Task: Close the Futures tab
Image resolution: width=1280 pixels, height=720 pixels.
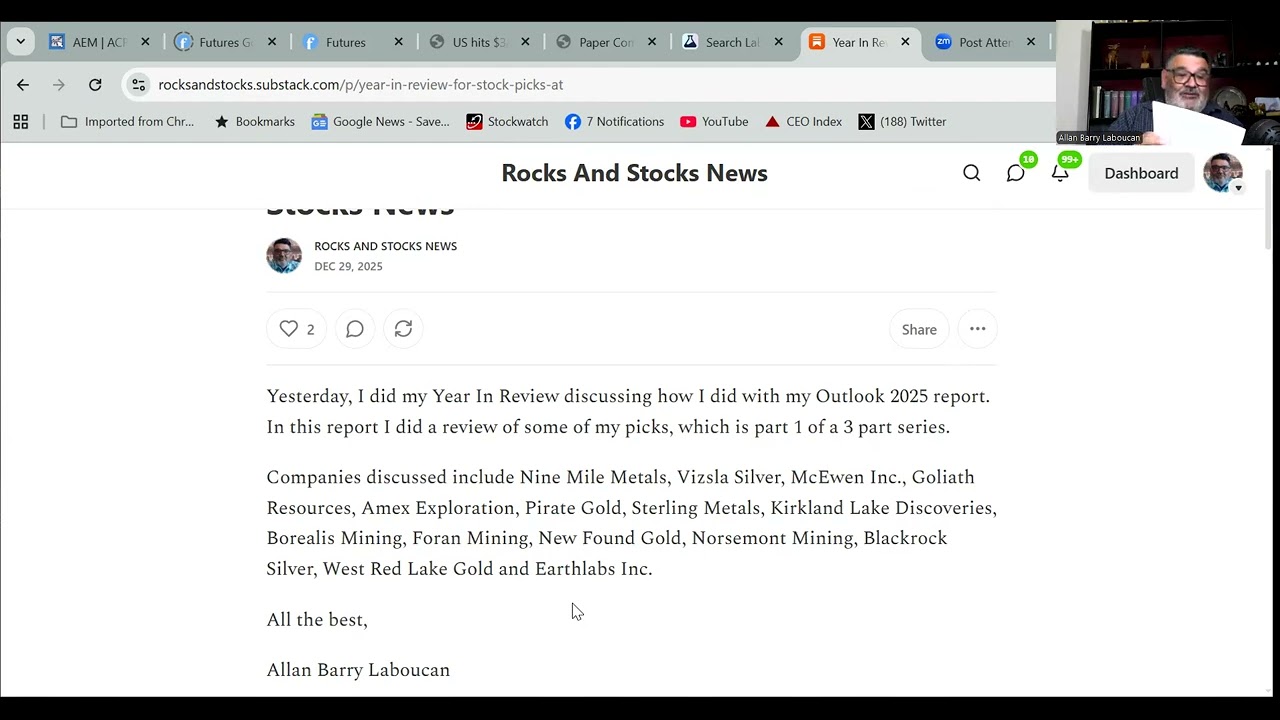Action: [x=399, y=42]
